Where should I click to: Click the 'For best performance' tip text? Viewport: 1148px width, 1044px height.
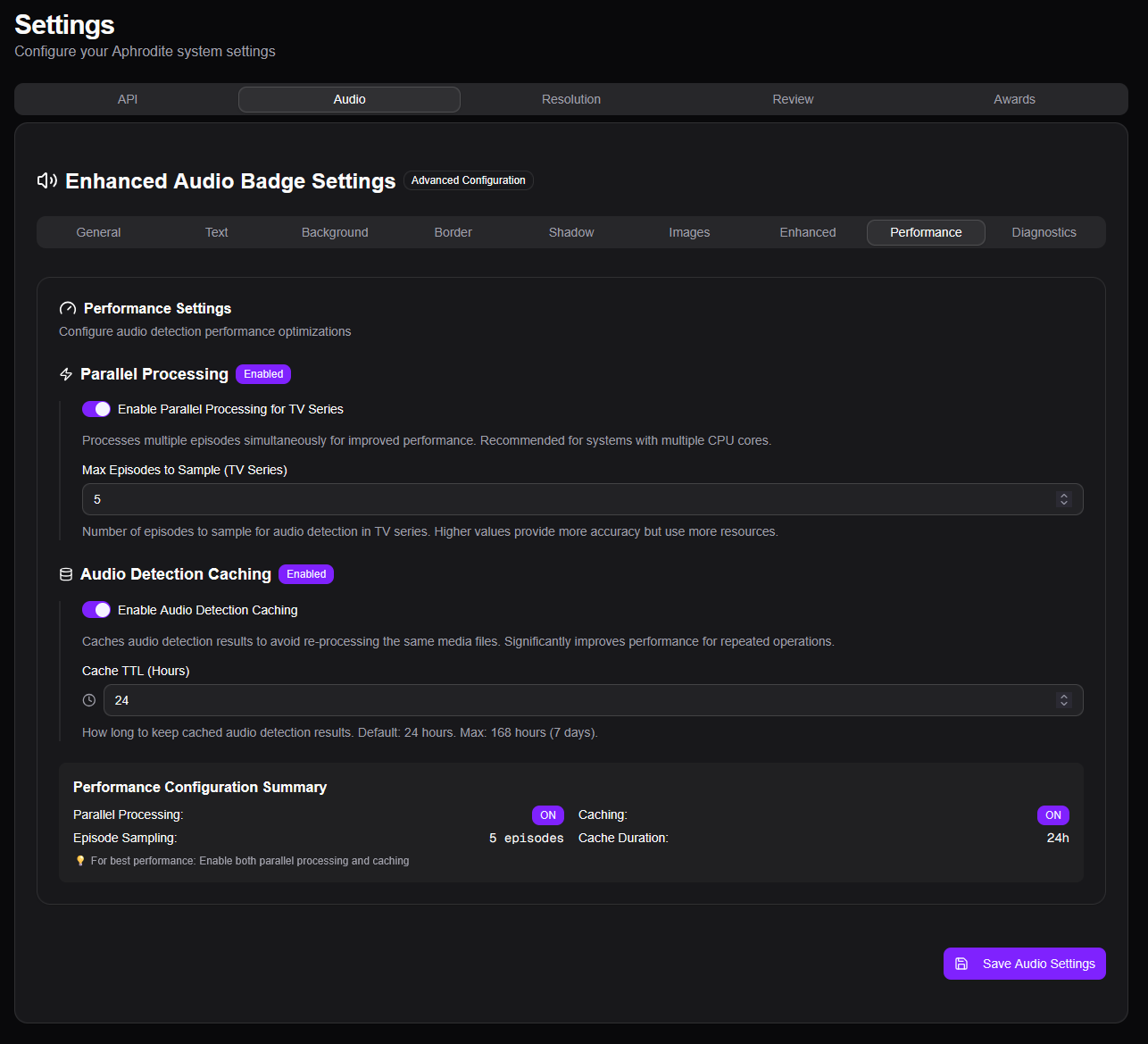250,861
